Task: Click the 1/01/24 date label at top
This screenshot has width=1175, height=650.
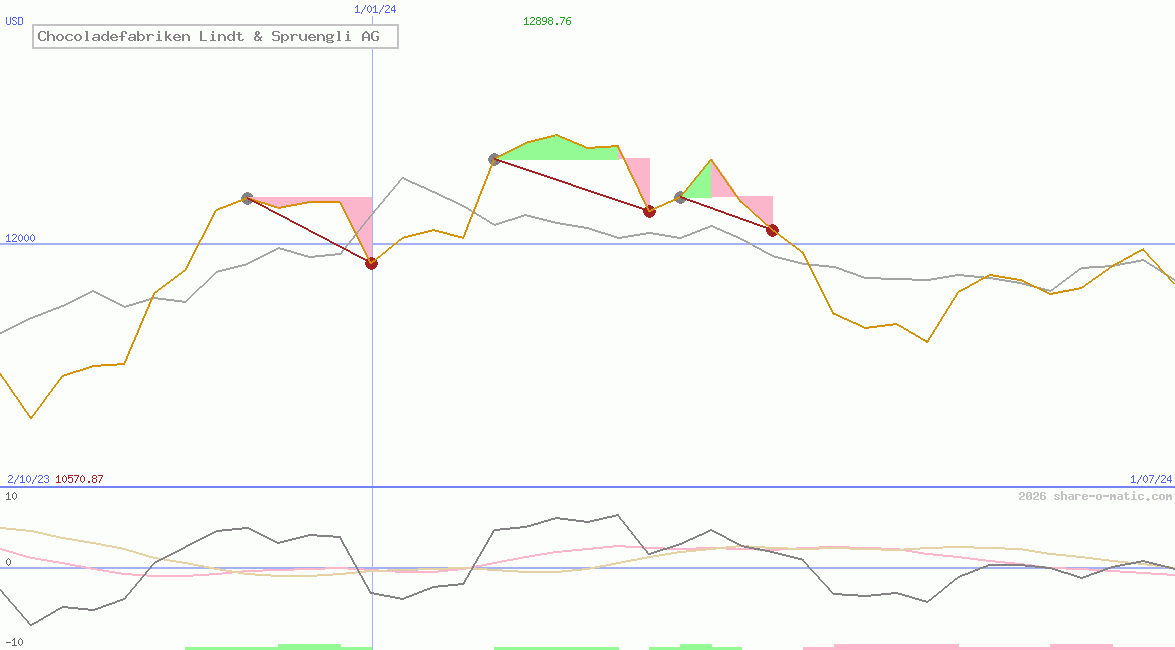Action: click(x=375, y=9)
